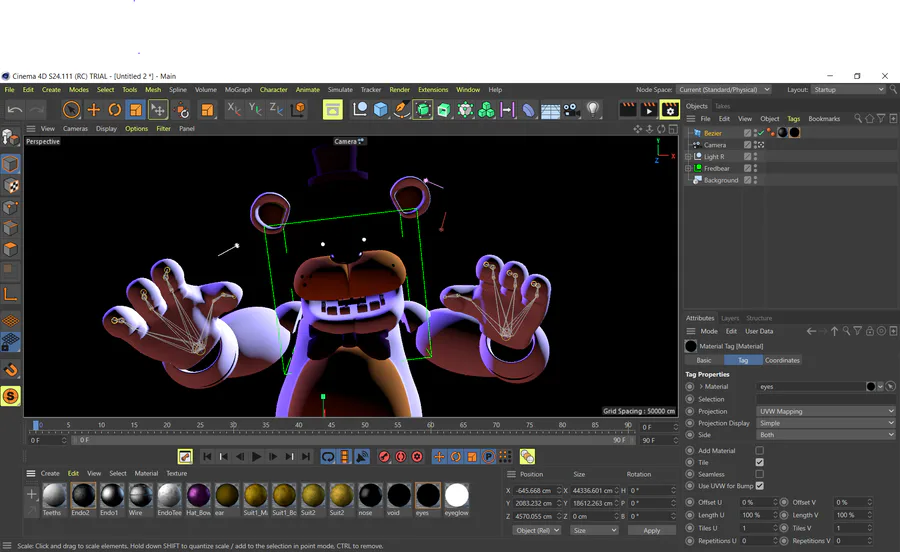Viewport: 900px width, 552px height.
Task: Select the Move tool in top toolbar
Action: click(94, 109)
